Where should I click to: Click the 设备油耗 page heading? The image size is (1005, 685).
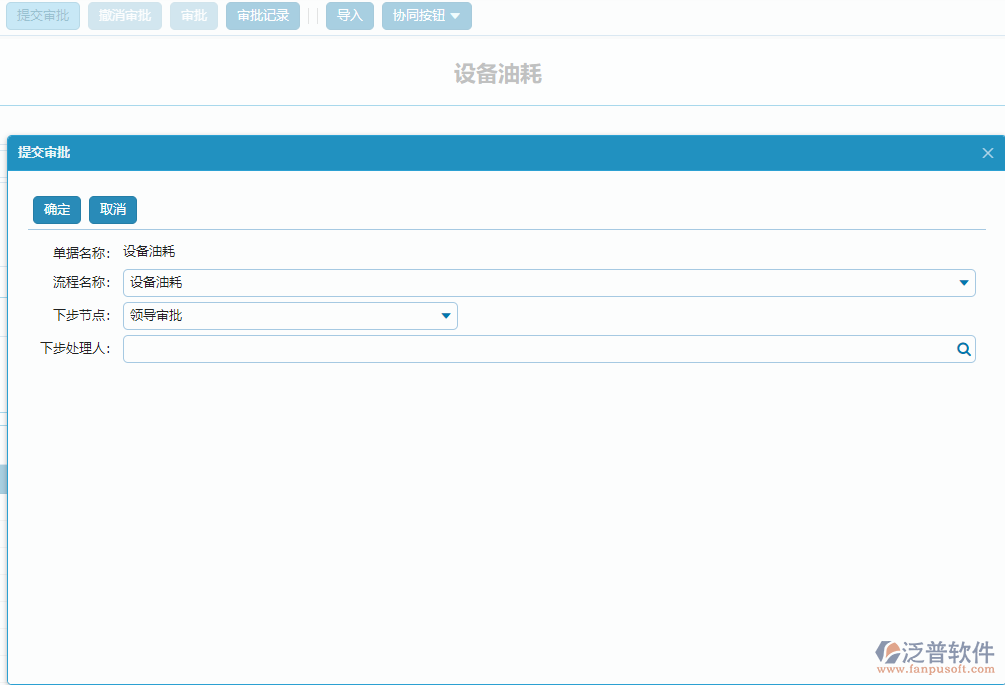click(x=497, y=74)
